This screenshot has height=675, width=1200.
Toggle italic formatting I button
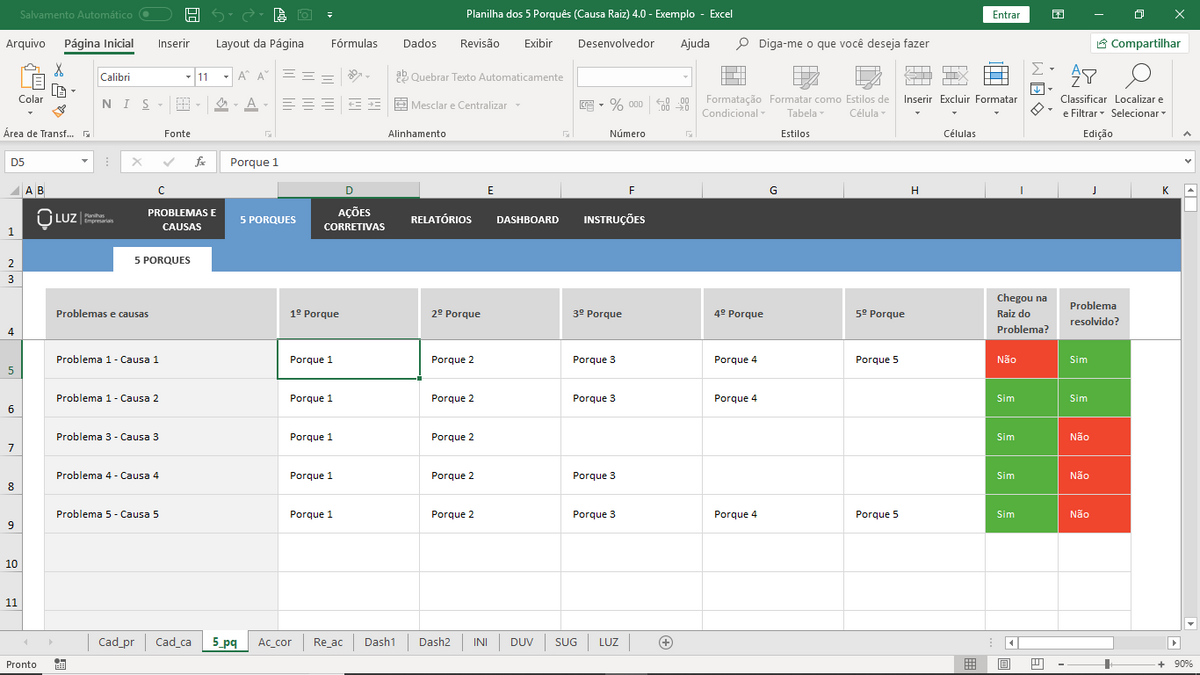127,105
